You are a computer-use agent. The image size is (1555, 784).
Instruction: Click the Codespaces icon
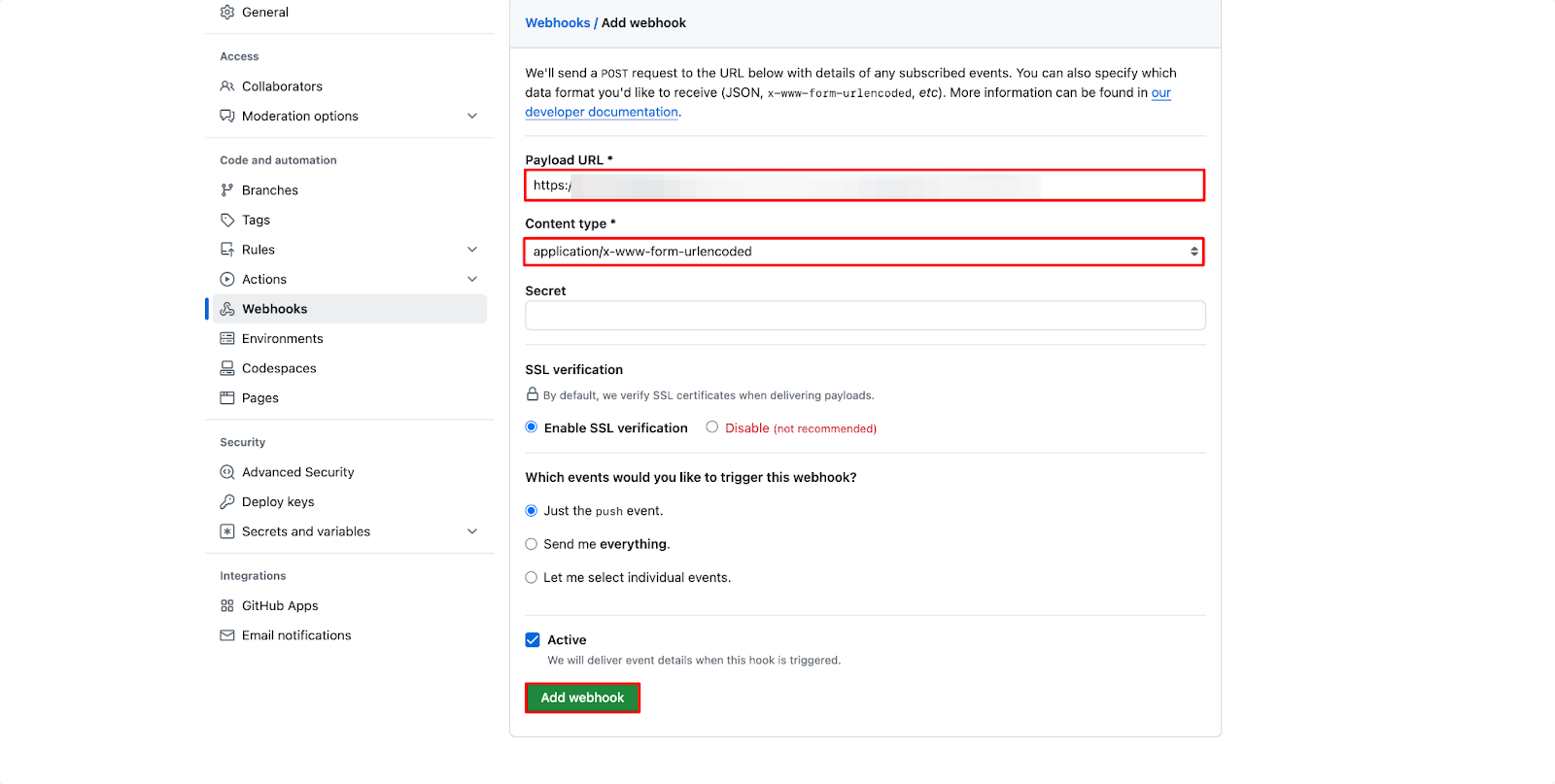pyautogui.click(x=227, y=368)
